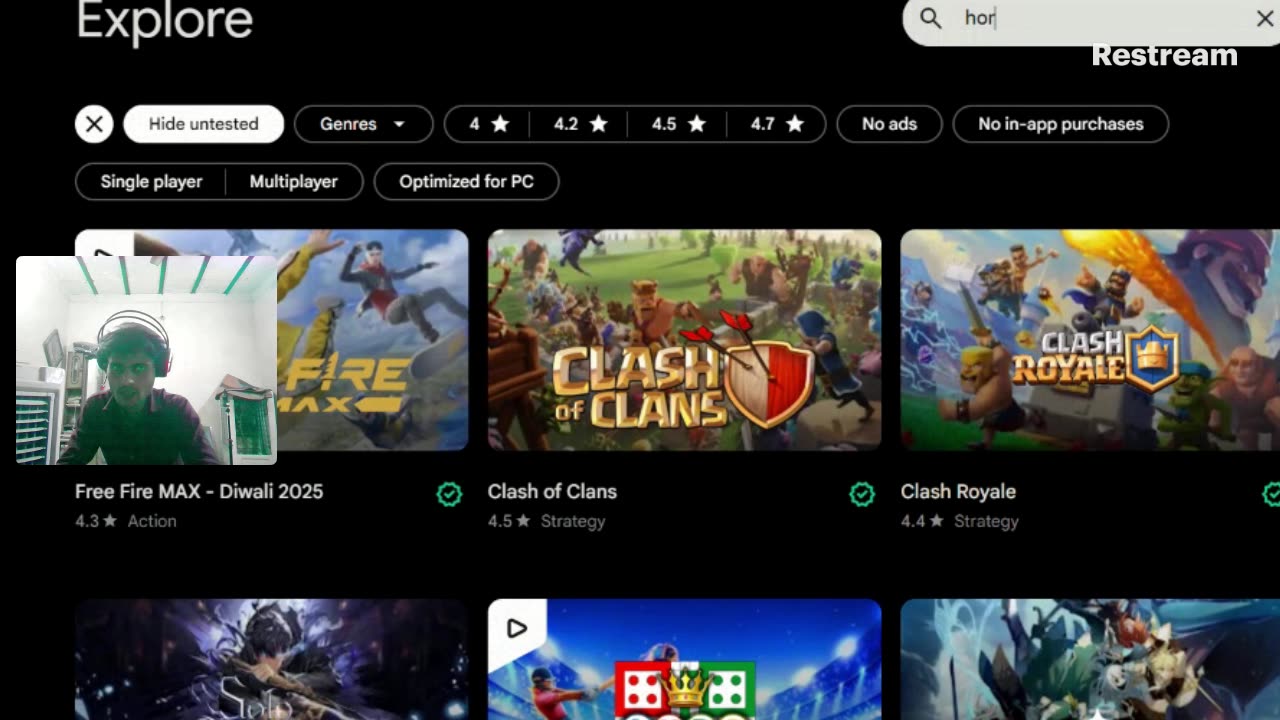This screenshot has width=1280, height=720.
Task: Filter by 4.2 star rating
Action: (580, 124)
